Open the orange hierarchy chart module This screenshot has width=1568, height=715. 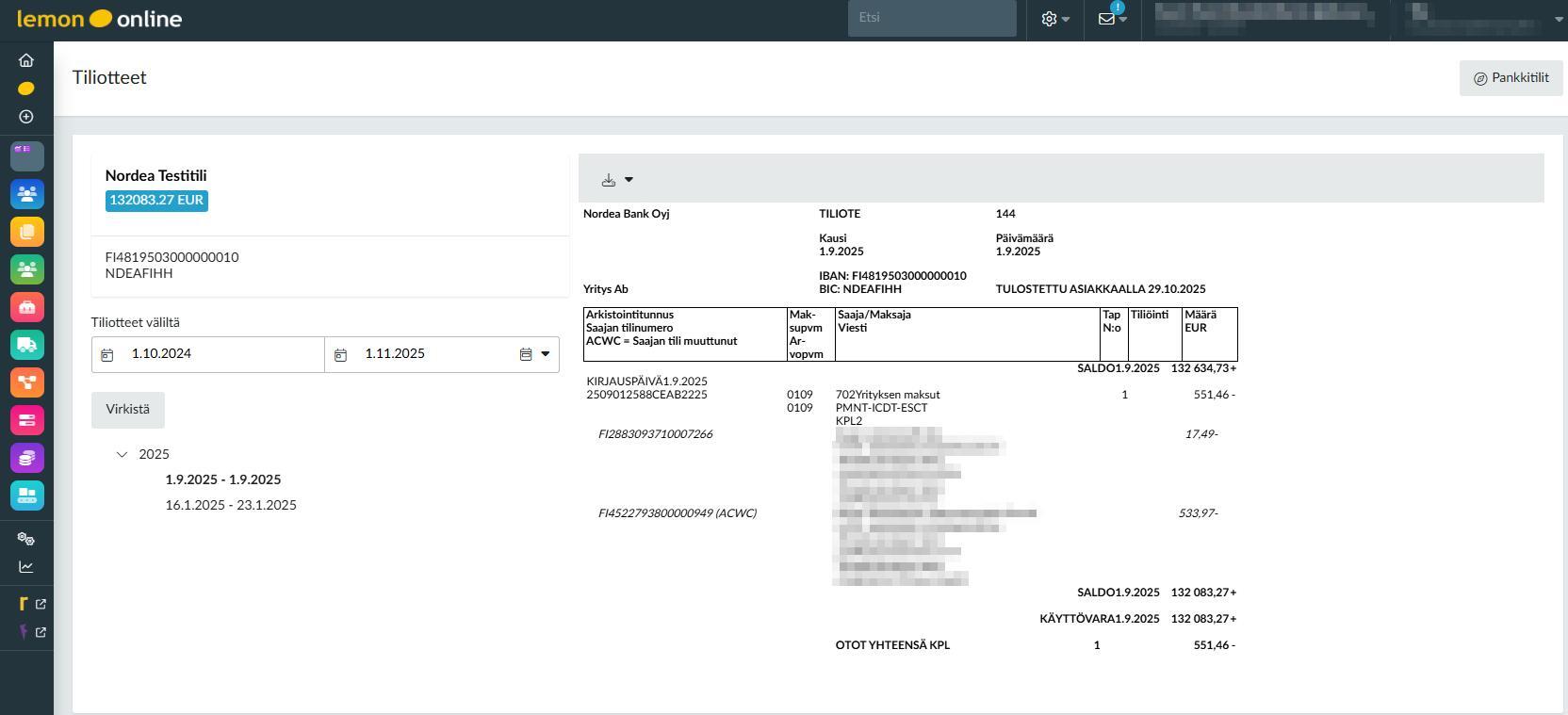(26, 382)
